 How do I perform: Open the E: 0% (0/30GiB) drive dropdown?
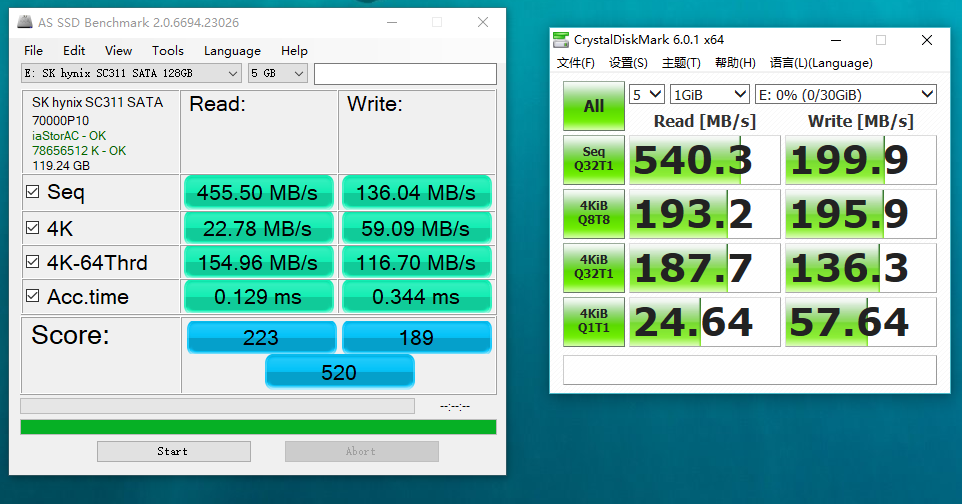(845, 95)
